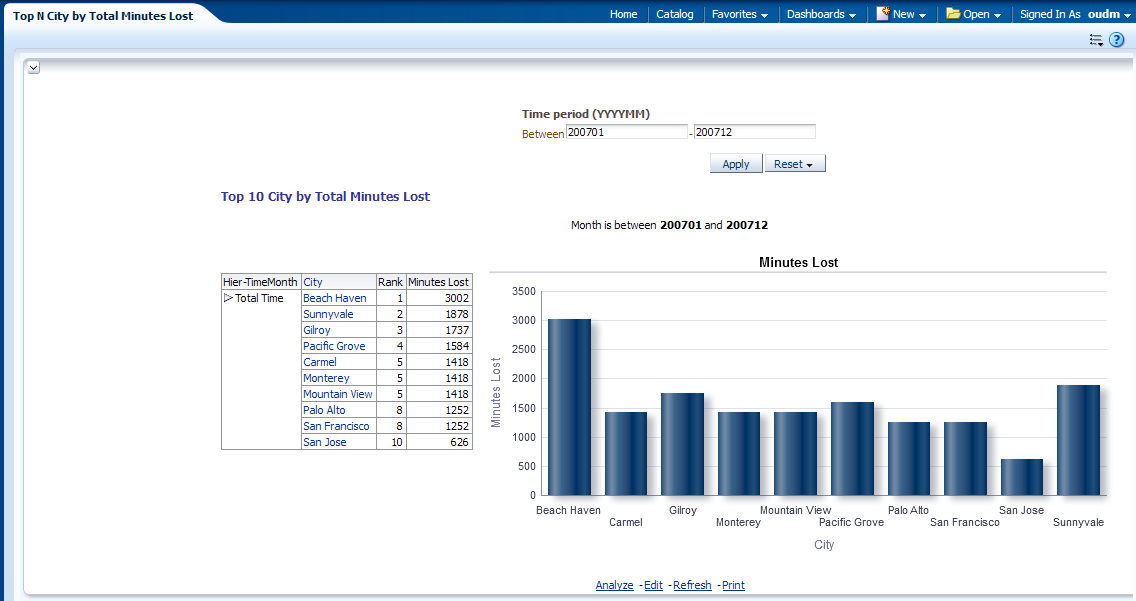Image resolution: width=1136 pixels, height=601 pixels.
Task: Select the 1584 minutes lost cell
Action: (x=439, y=345)
